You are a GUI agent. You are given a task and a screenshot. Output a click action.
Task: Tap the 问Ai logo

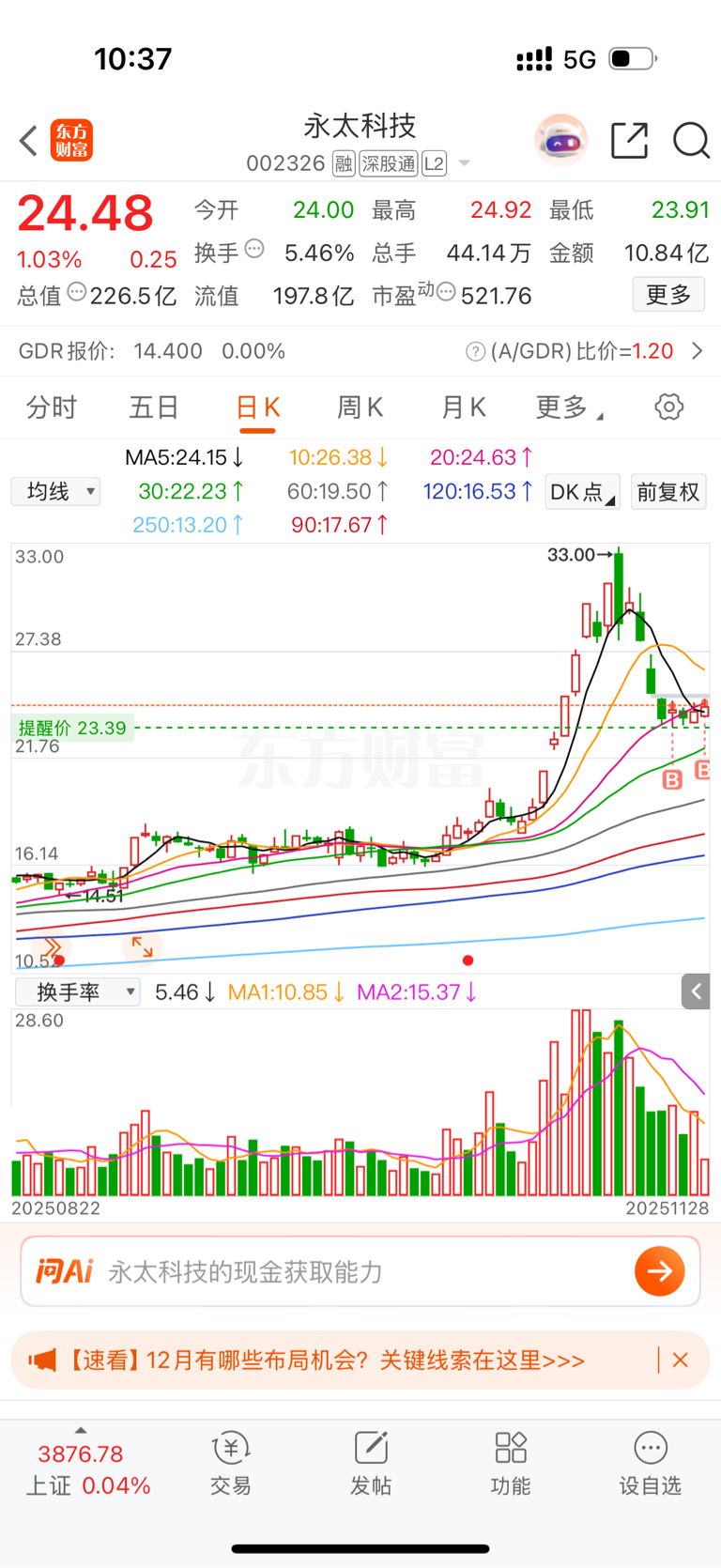(x=64, y=1271)
